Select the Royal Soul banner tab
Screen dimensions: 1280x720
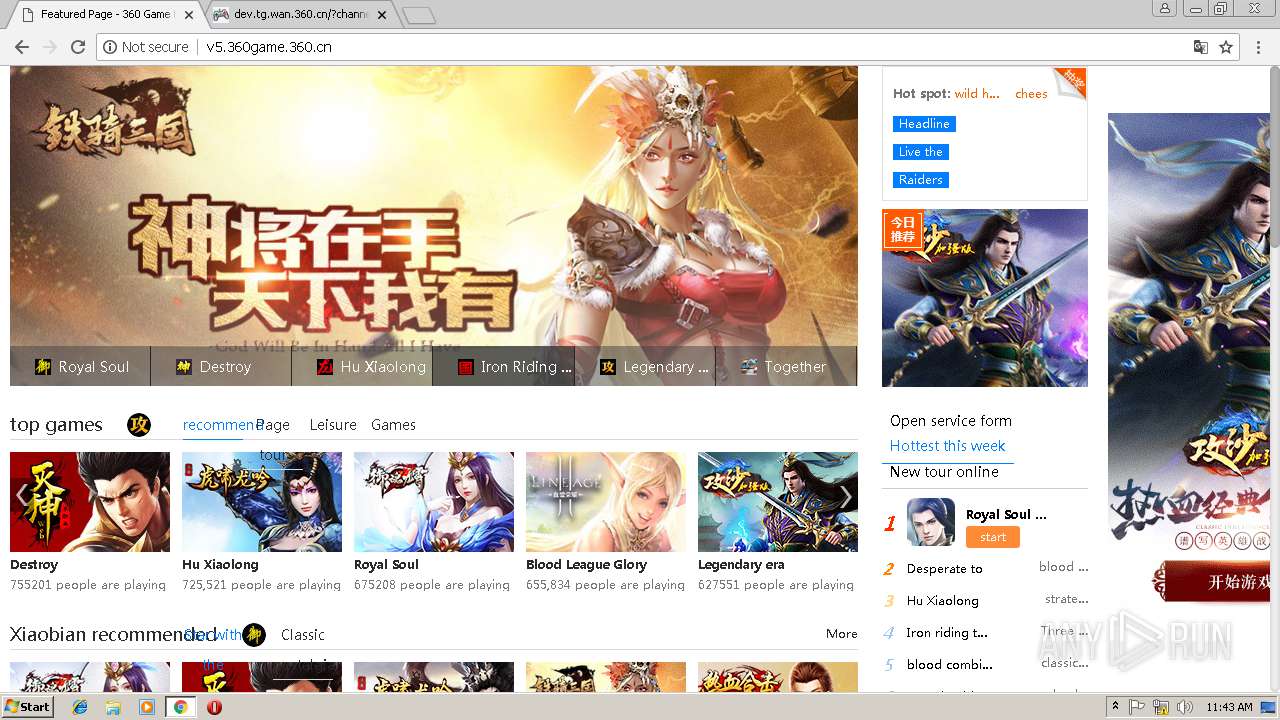[80, 366]
